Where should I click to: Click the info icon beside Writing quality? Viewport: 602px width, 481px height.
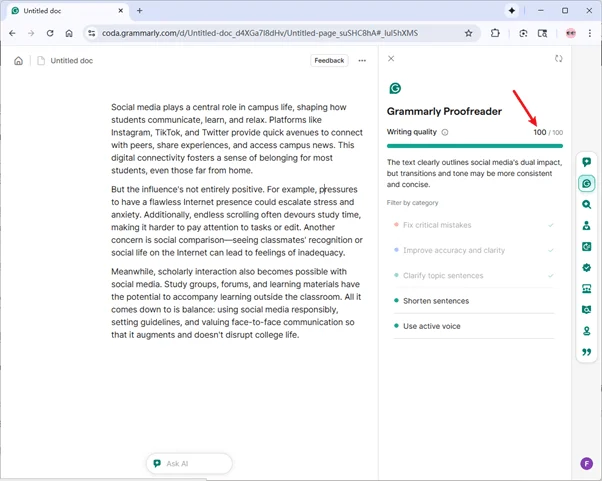click(445, 132)
